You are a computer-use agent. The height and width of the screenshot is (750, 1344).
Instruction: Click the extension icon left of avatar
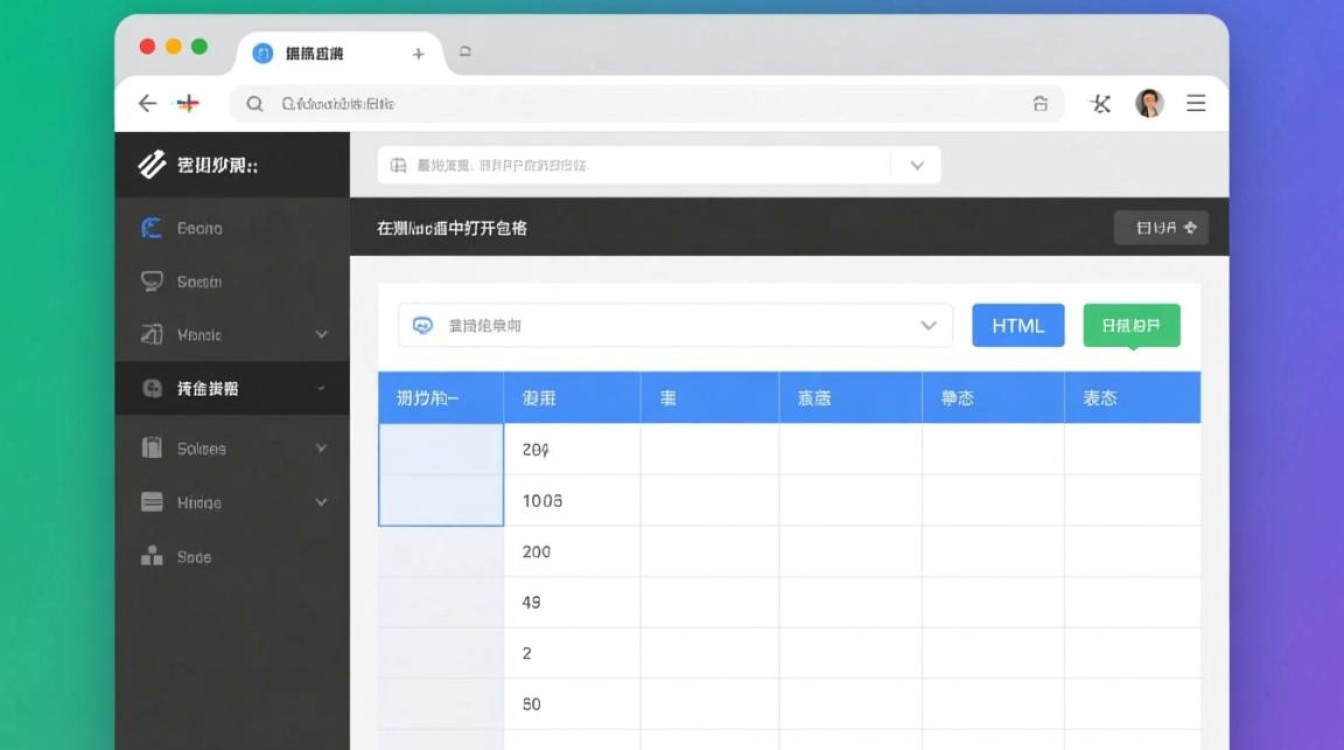click(x=1101, y=103)
